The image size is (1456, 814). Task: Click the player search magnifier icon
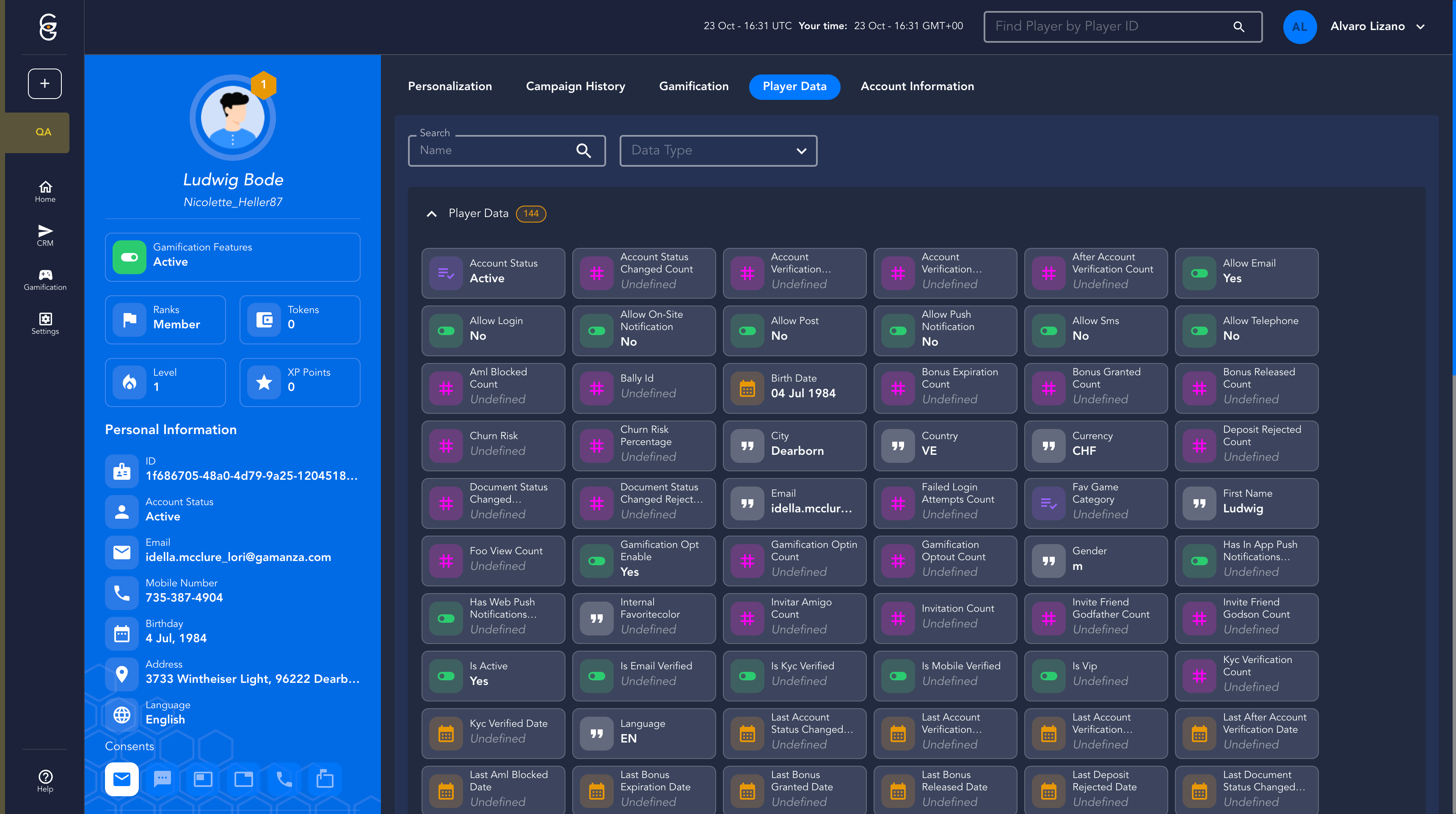[x=1238, y=27]
